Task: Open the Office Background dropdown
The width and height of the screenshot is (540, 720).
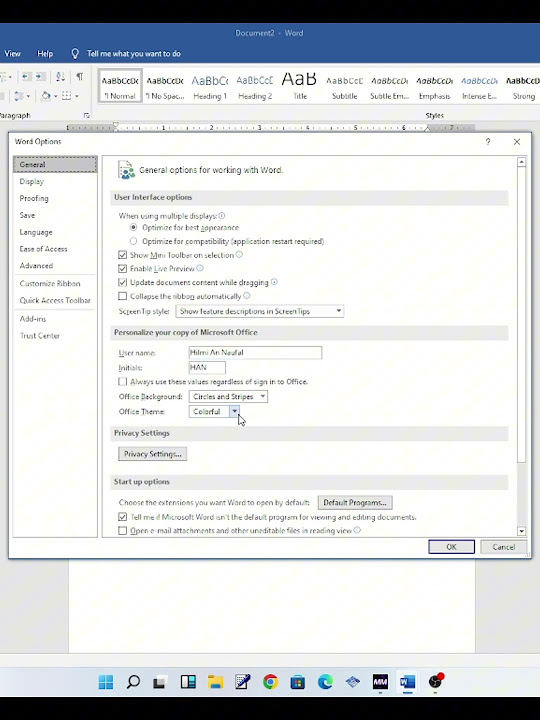Action: 228,397
